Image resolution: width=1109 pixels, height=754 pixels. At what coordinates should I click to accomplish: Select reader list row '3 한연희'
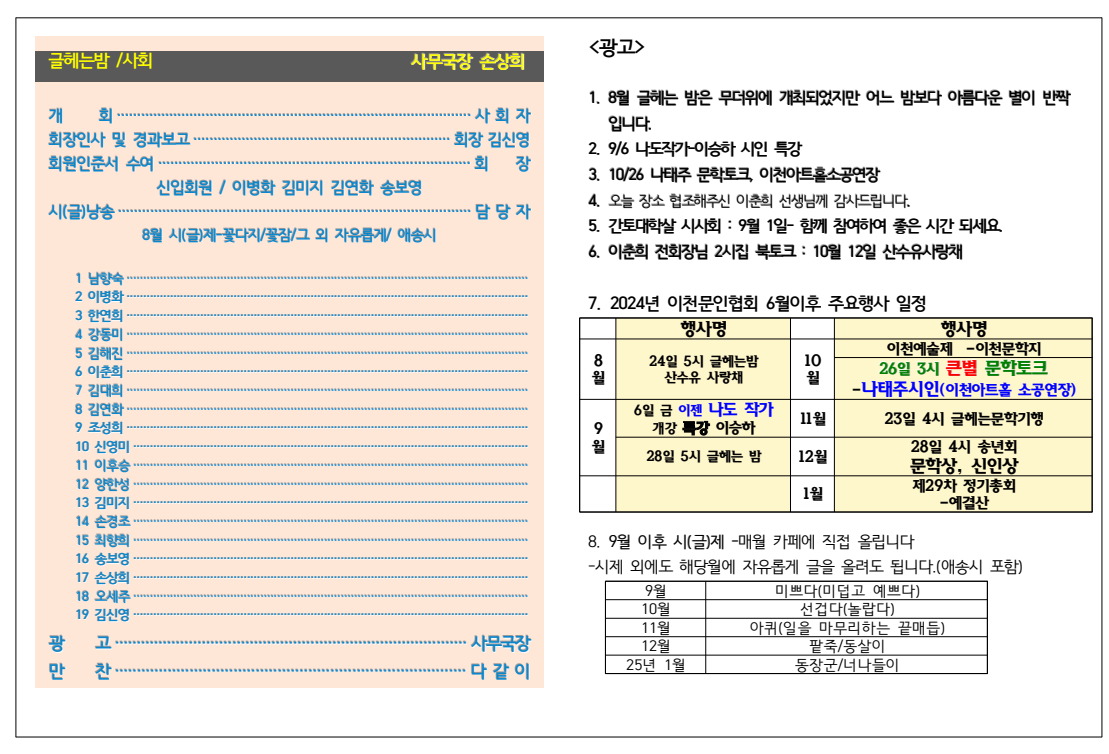(x=301, y=315)
